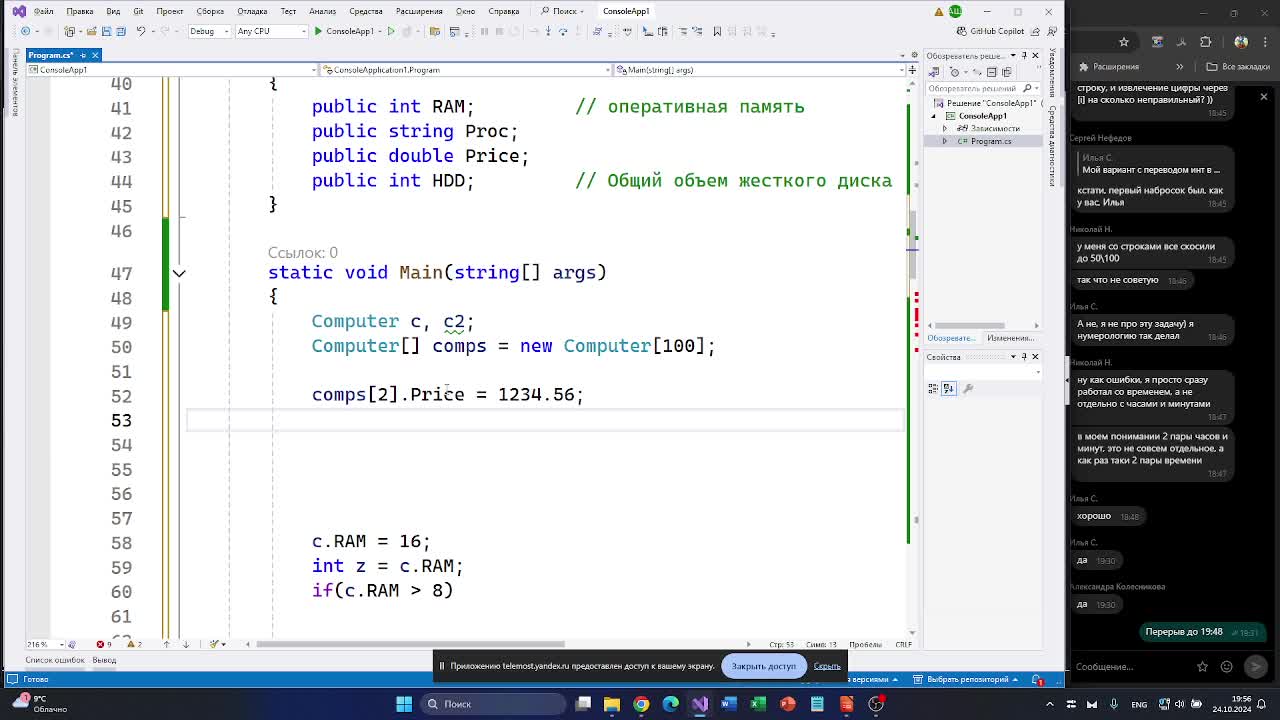Click the emoji smiley icon in the chat box
1280x720 pixels.
(1227, 666)
